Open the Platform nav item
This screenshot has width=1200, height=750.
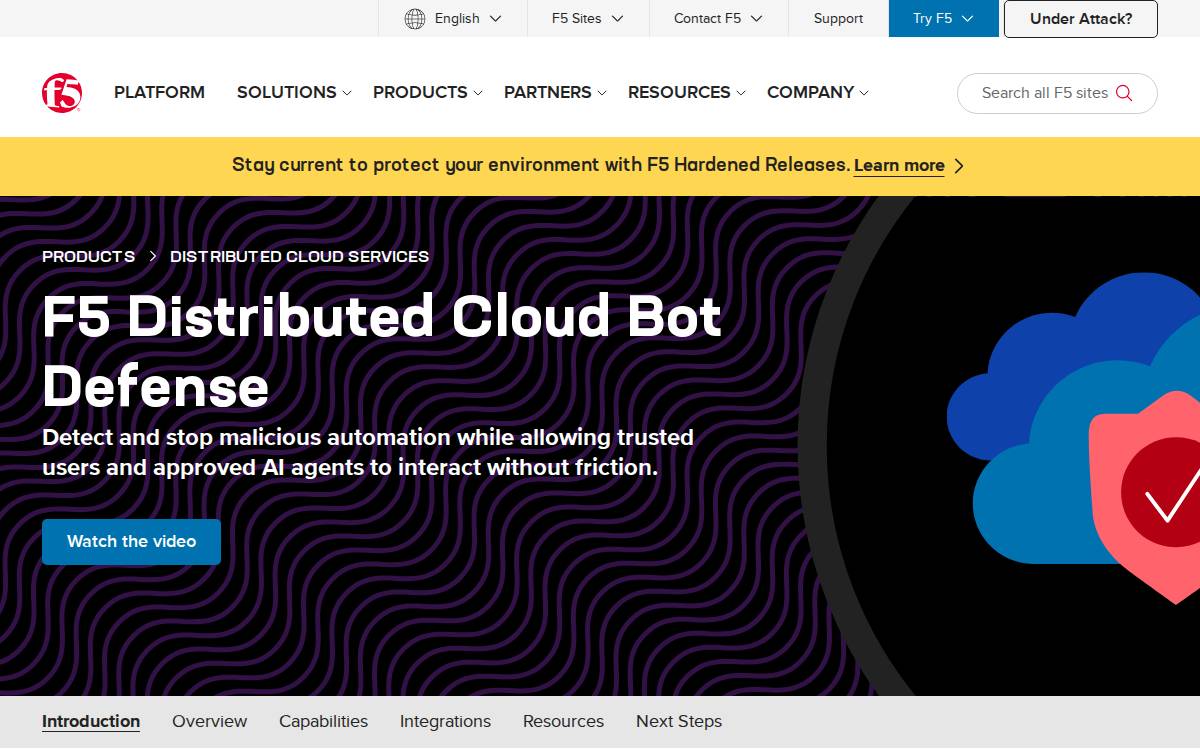coord(159,92)
